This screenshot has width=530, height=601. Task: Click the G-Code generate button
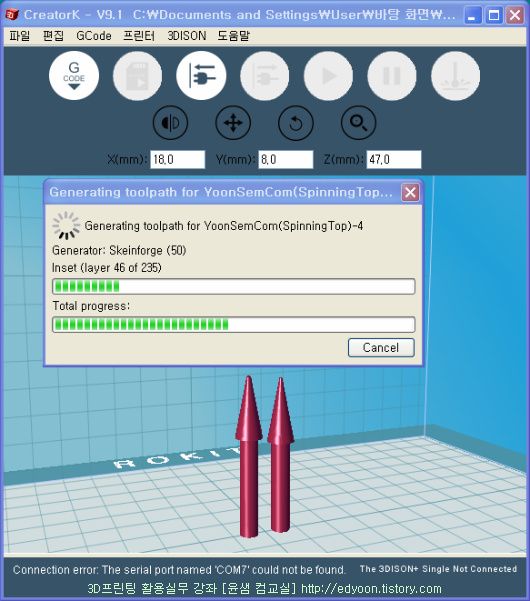74,76
